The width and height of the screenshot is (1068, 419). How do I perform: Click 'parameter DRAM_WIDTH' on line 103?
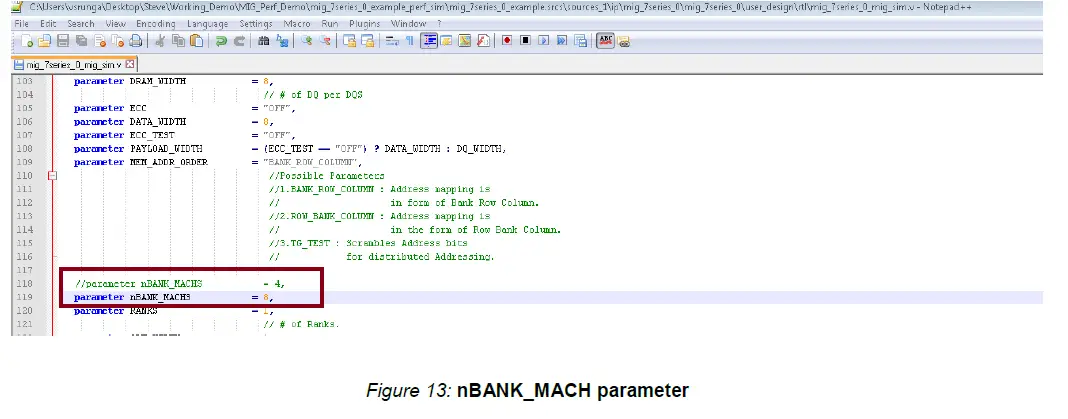[x=130, y=81]
